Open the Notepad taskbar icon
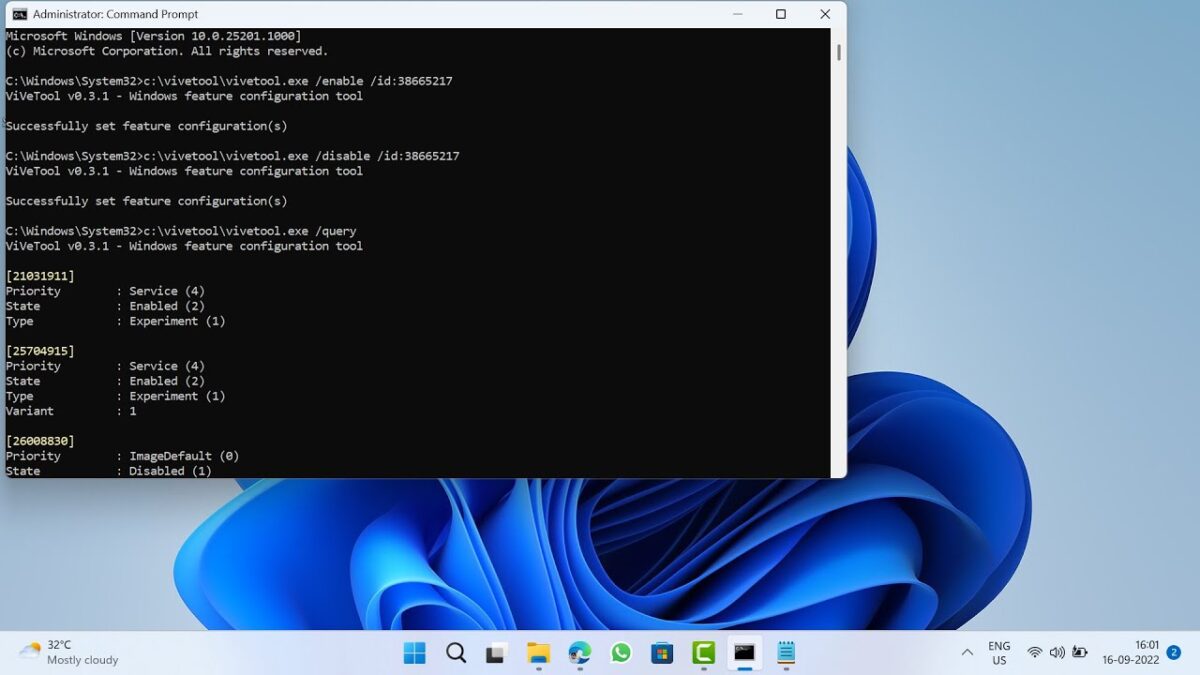 [x=786, y=653]
